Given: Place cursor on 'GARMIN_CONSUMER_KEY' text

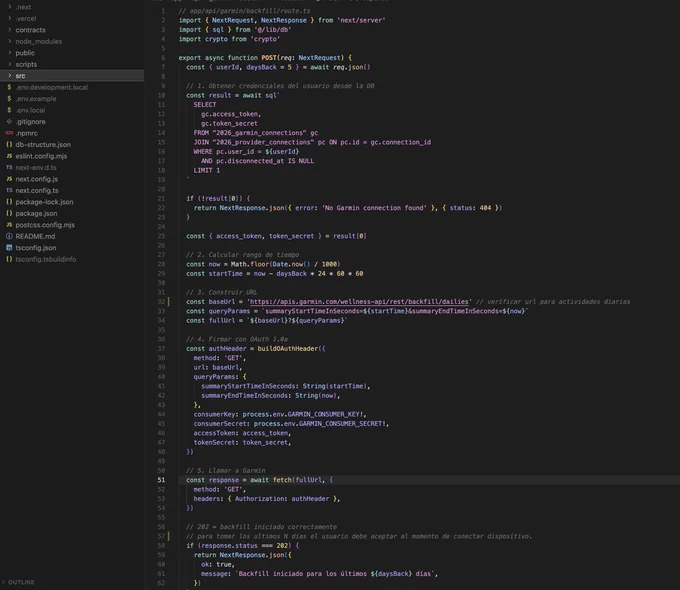Looking at the screenshot, I should [x=324, y=414].
